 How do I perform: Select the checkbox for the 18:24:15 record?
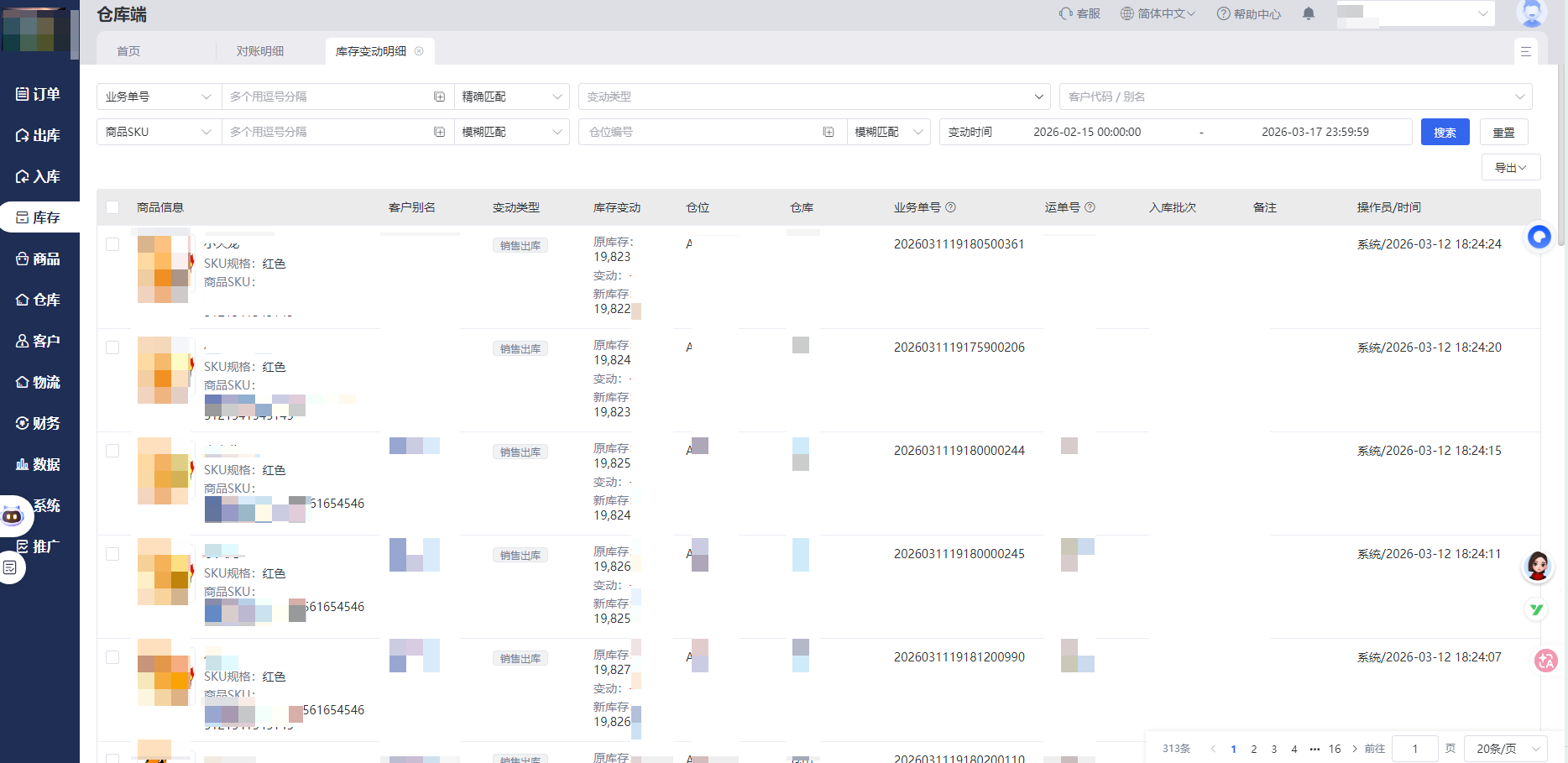tap(112, 451)
